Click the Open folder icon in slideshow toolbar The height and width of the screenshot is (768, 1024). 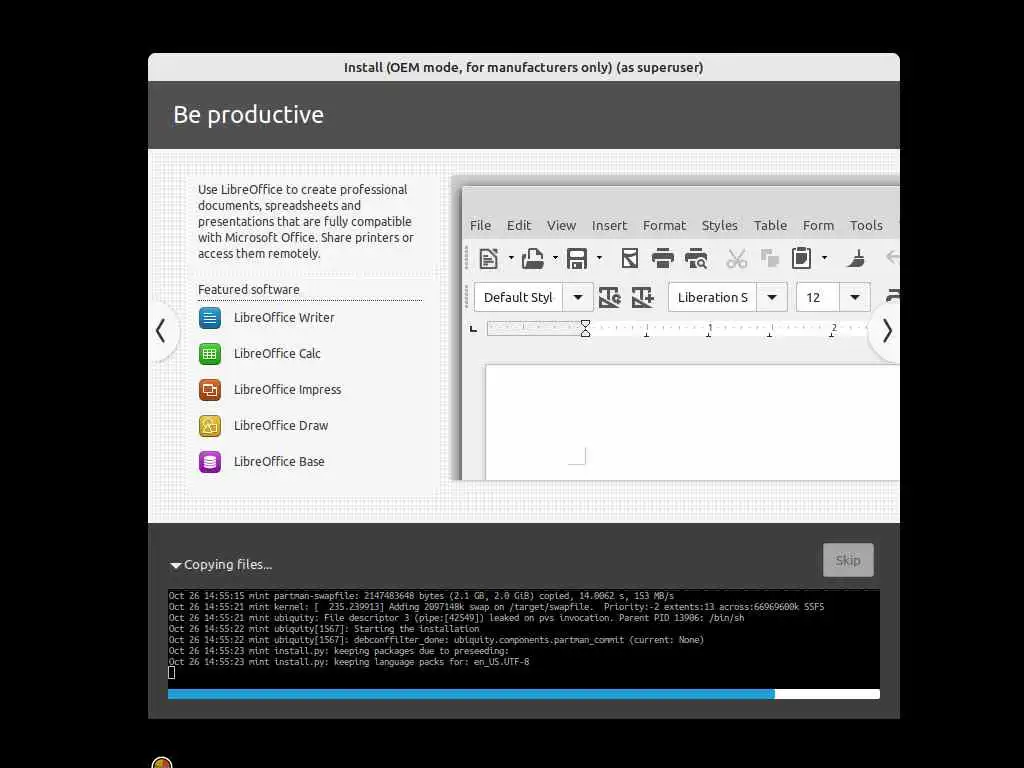point(533,259)
